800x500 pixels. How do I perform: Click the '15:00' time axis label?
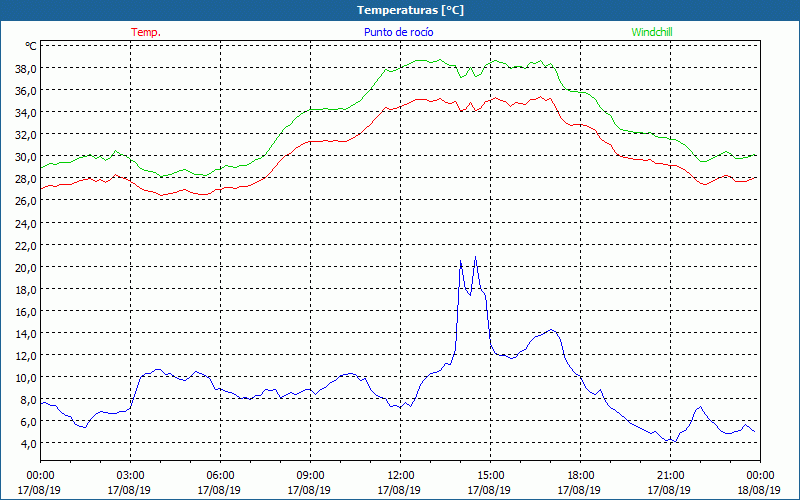click(x=490, y=475)
